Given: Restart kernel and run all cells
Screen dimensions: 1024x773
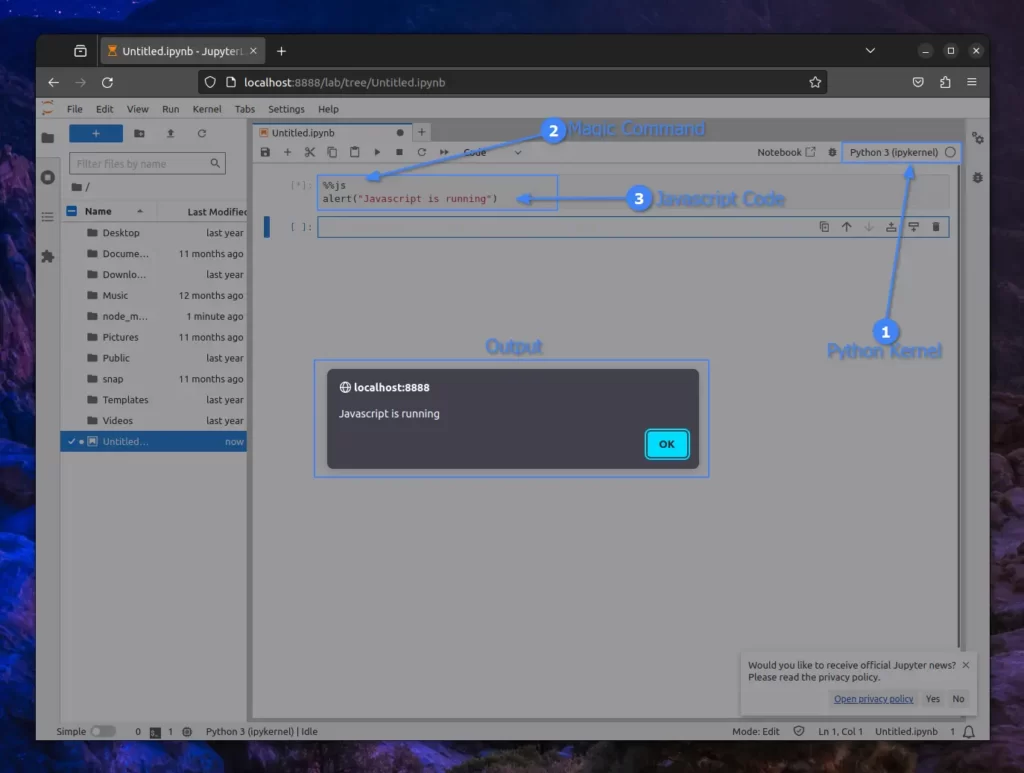Looking at the screenshot, I should click(444, 152).
